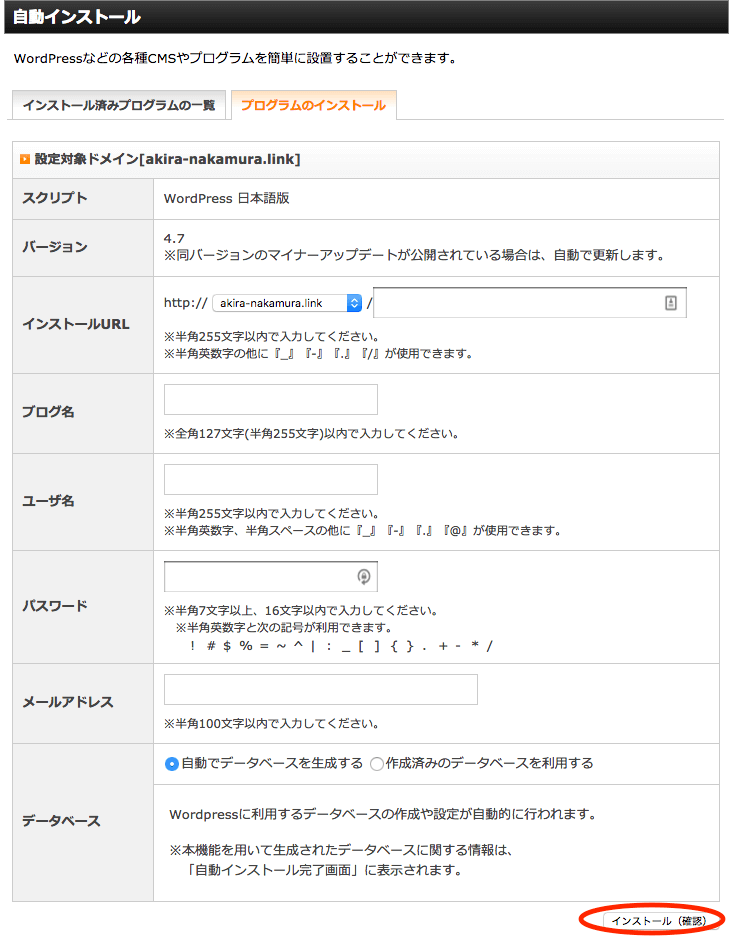
Task: Click the インストールURL row label
Action: pyautogui.click(x=76, y=325)
